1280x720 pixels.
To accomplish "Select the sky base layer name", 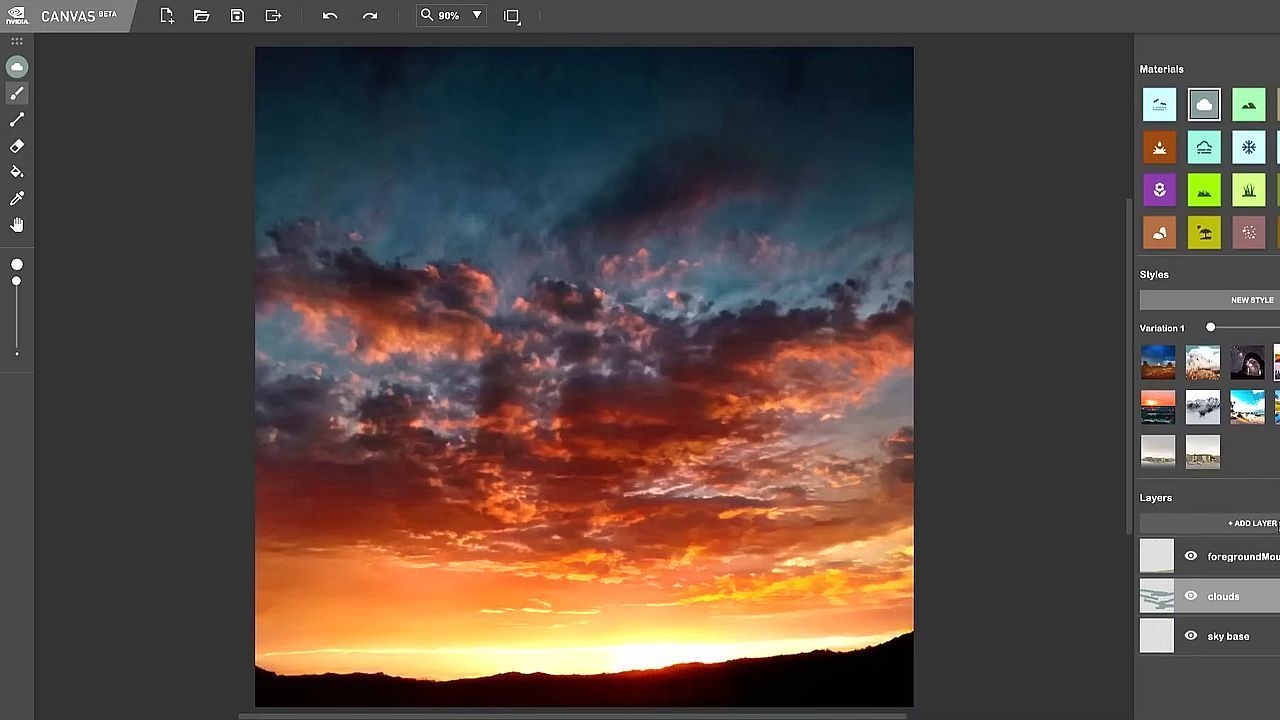I will (1228, 637).
